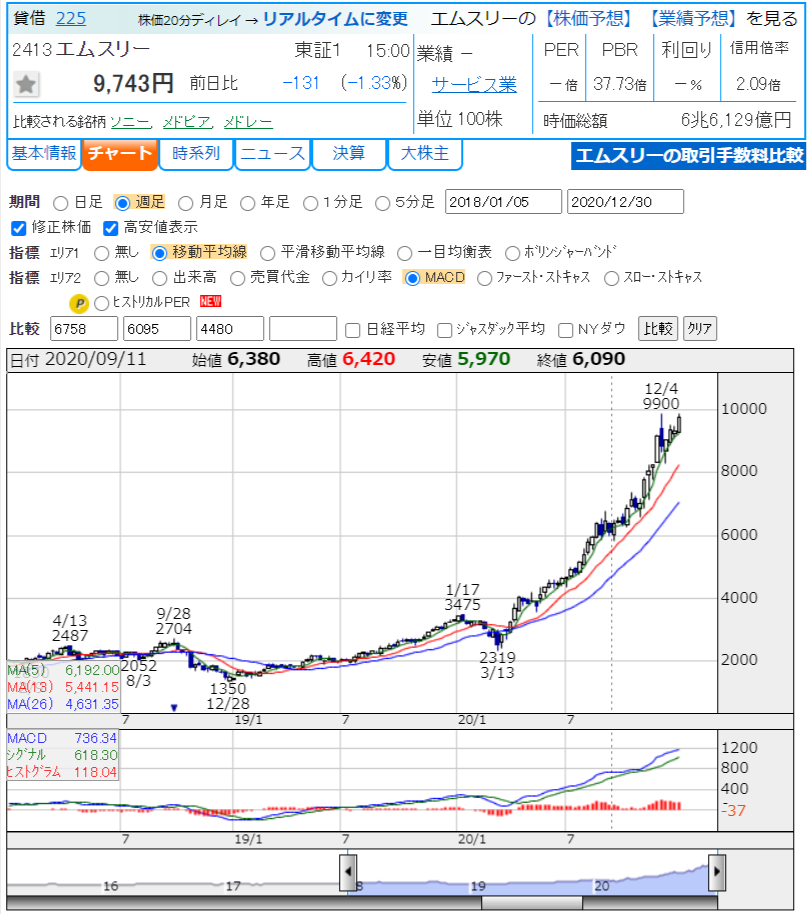
Task: Click the 12/28 1350 low label
Action: pyautogui.click(x=228, y=696)
